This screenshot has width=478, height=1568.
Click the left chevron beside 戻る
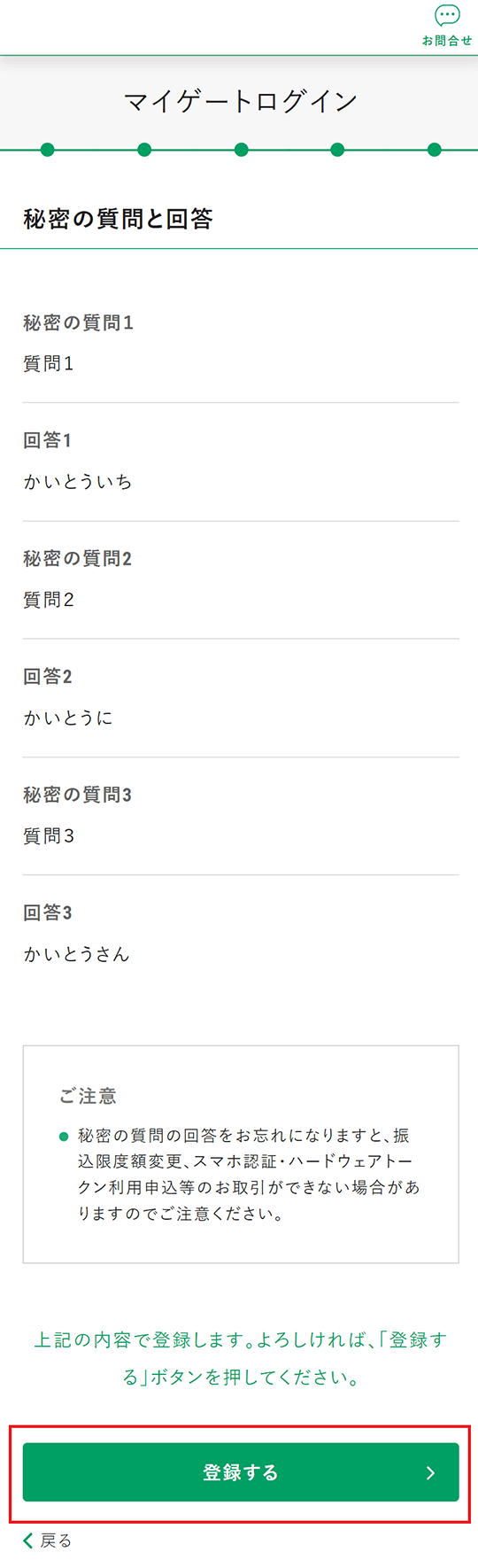28,1541
